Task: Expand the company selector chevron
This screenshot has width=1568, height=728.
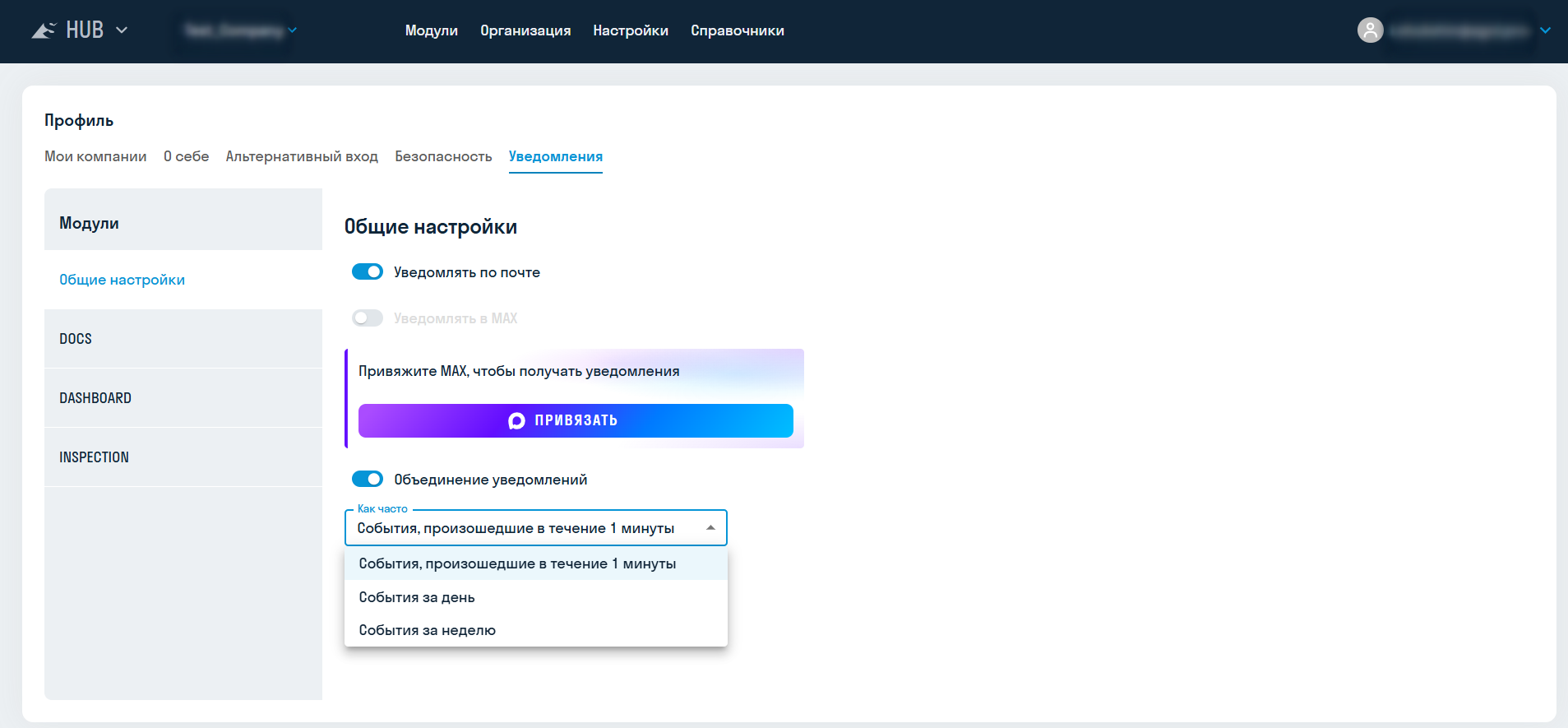Action: click(x=292, y=30)
